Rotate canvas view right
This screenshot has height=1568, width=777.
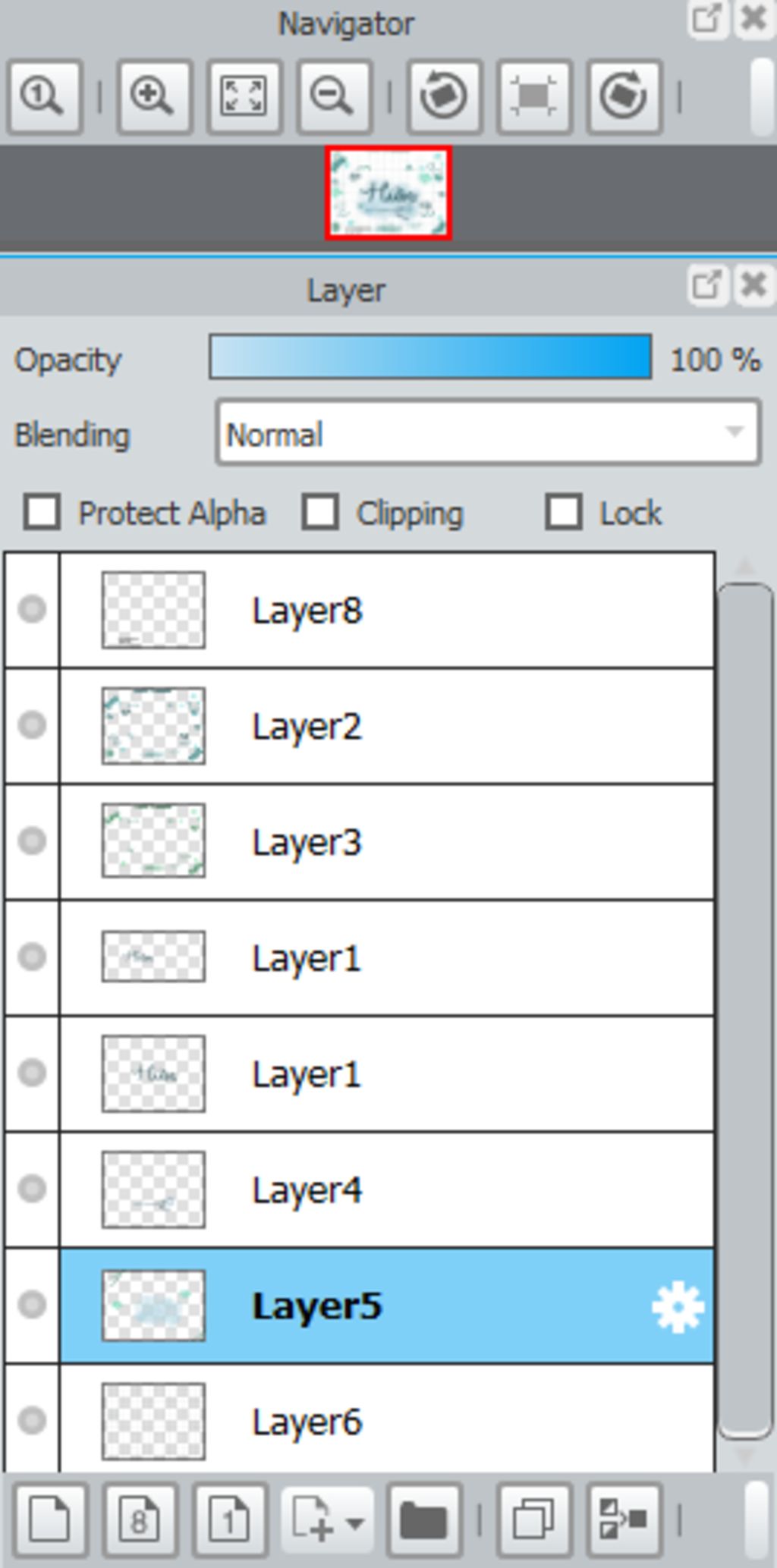pos(624,96)
